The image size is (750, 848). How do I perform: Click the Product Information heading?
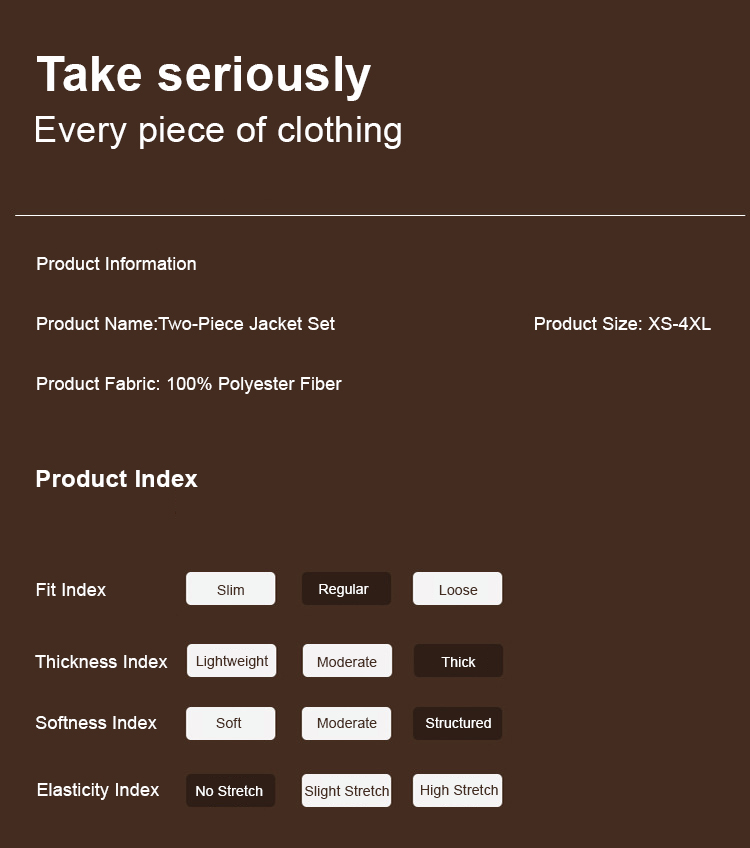point(116,264)
